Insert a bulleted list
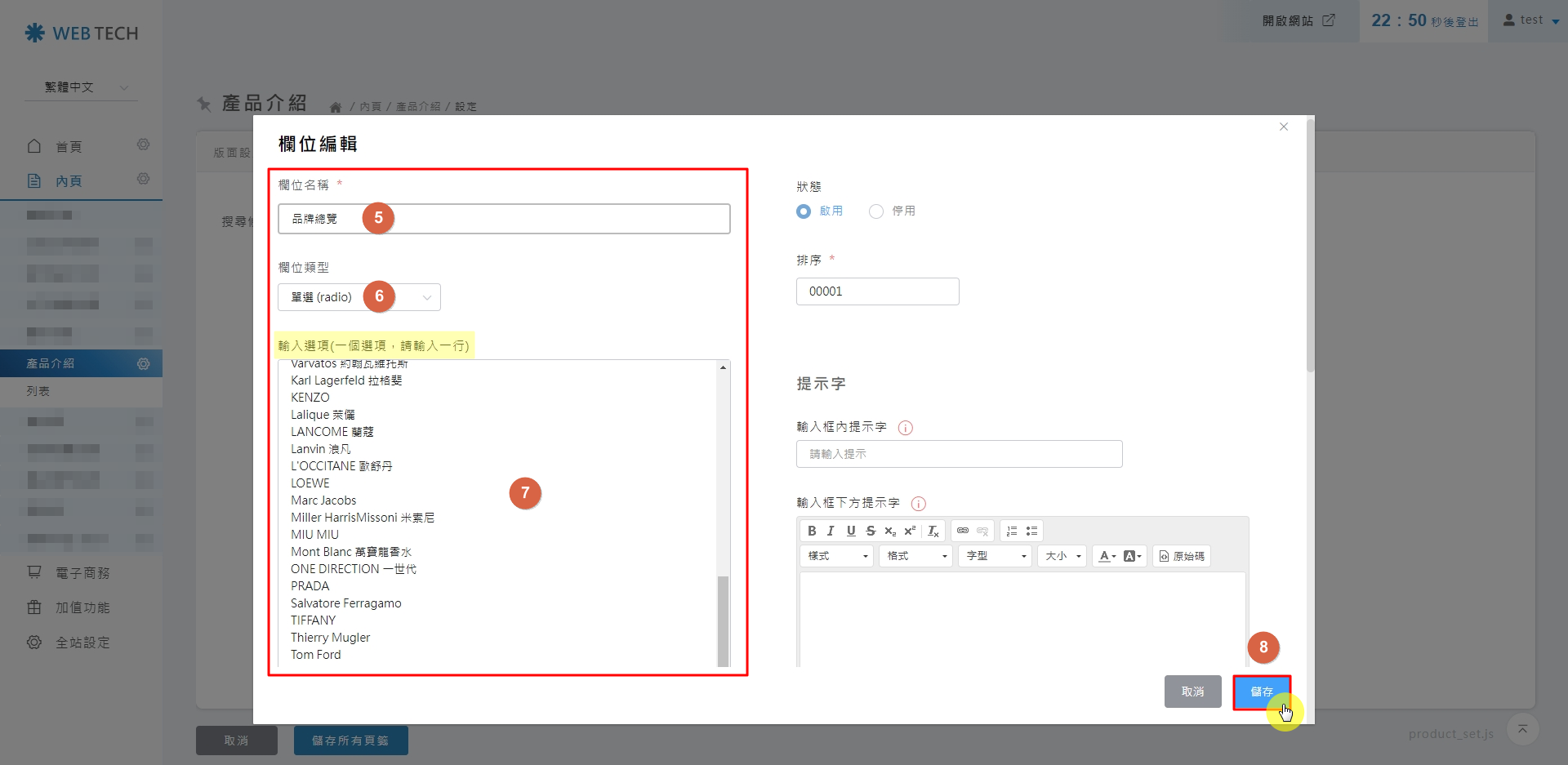The height and width of the screenshot is (765, 1568). click(1032, 531)
